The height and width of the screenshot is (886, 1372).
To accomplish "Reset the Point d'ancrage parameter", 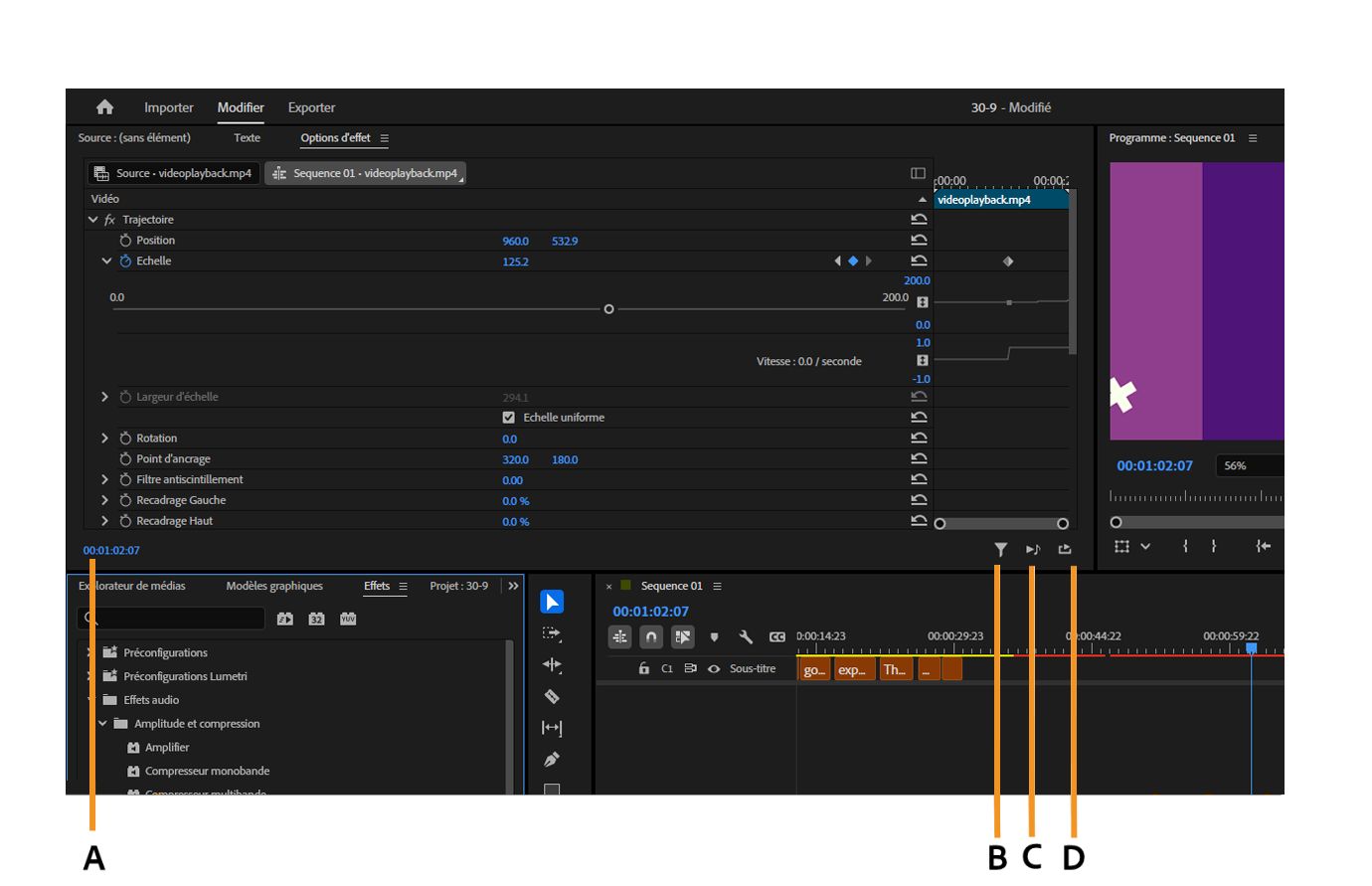I will tap(919, 459).
